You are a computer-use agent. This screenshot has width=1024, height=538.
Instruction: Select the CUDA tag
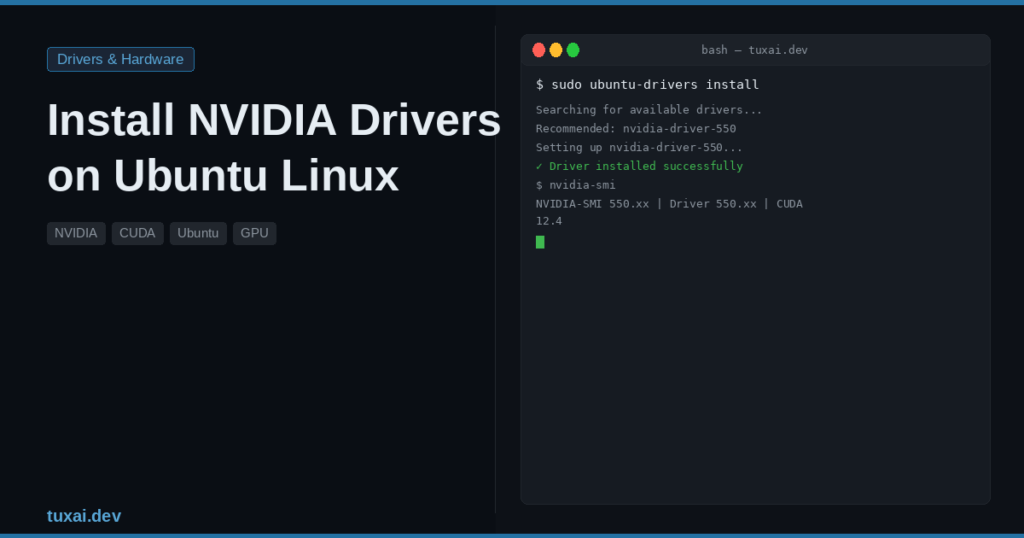137,233
